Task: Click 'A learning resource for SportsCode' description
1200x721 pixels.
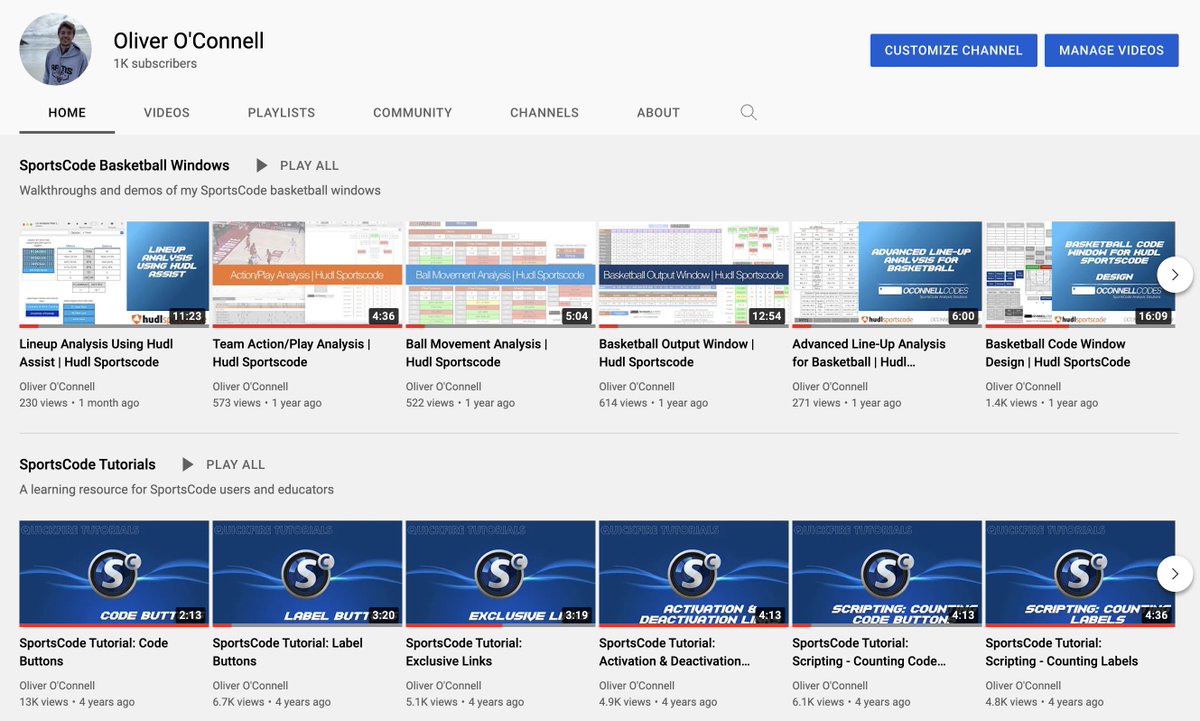Action: [177, 490]
